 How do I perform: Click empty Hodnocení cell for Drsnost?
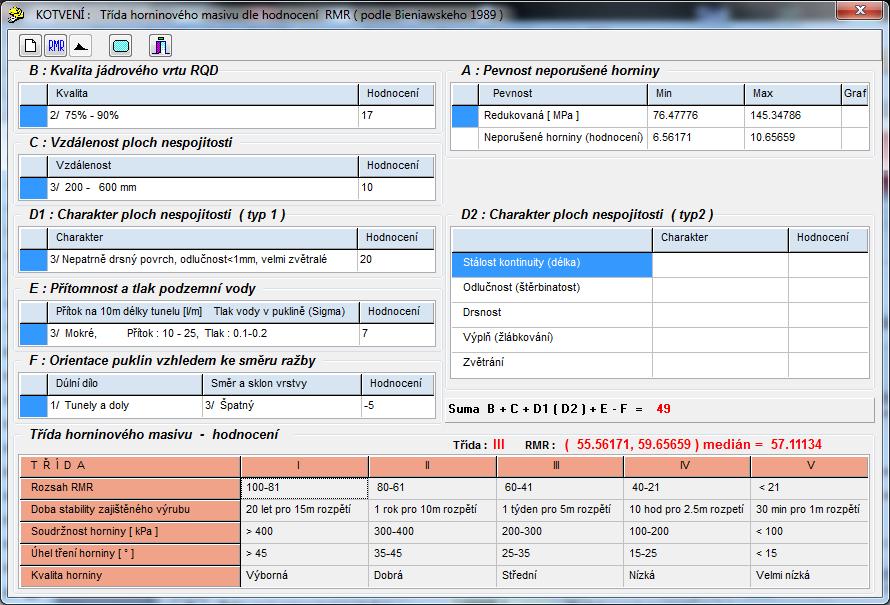tap(829, 315)
